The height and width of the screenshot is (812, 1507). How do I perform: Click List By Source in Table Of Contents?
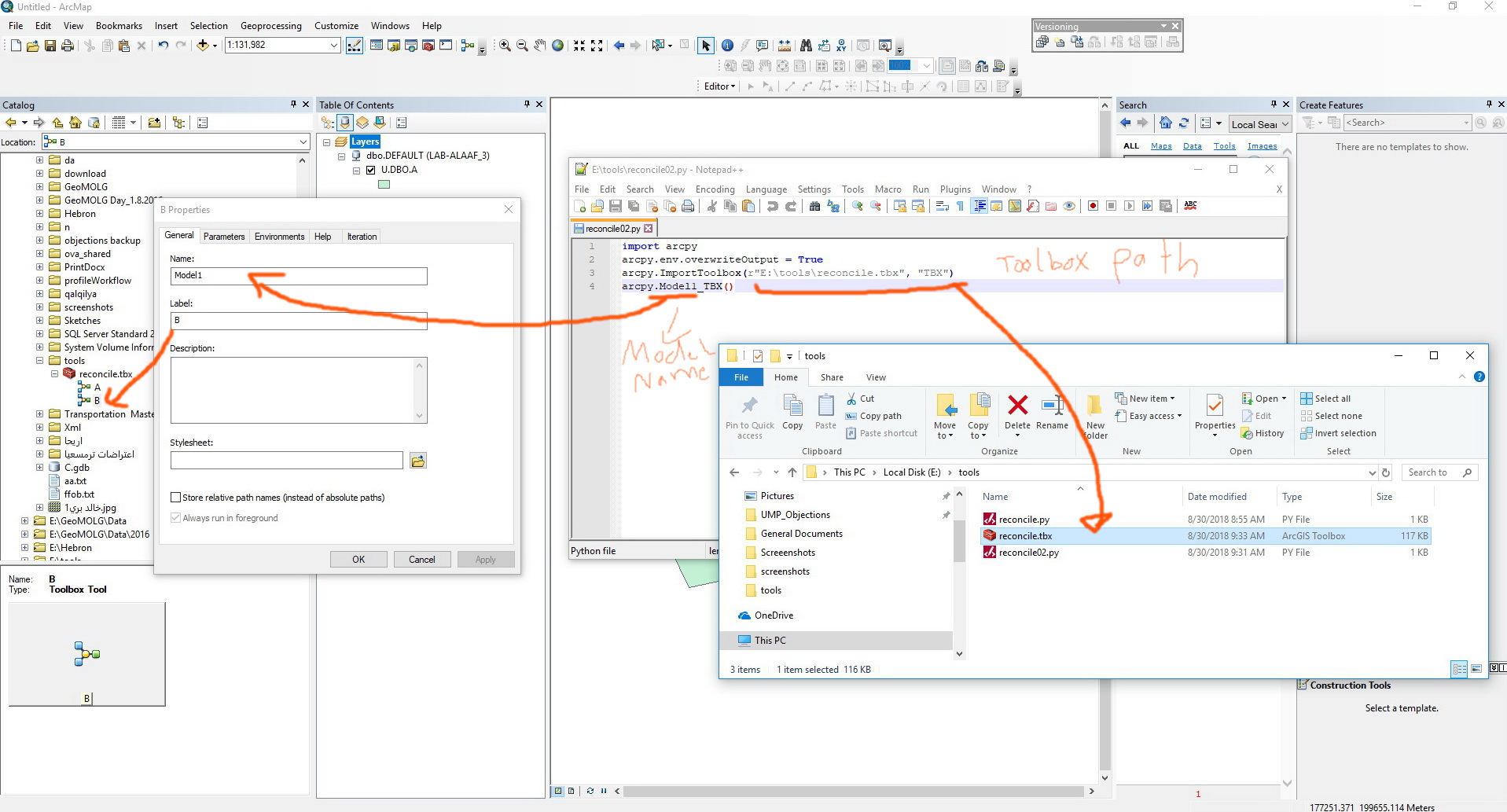click(345, 123)
